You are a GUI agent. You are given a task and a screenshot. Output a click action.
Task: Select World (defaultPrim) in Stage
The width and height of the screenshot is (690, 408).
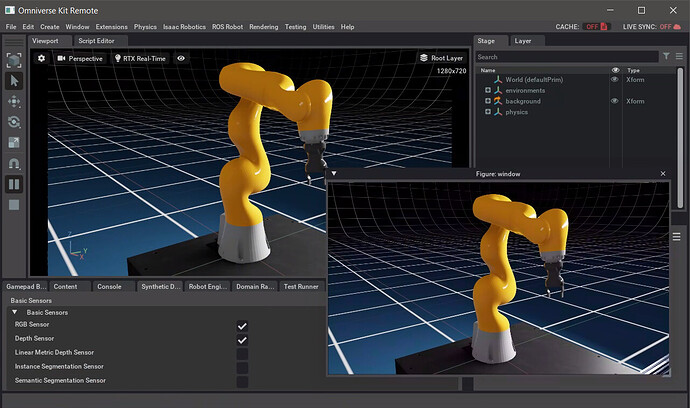[x=534, y=80]
